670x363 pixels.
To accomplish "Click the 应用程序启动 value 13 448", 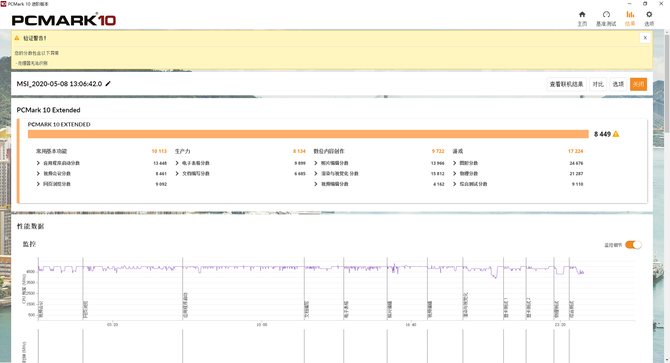I will pyautogui.click(x=160, y=163).
